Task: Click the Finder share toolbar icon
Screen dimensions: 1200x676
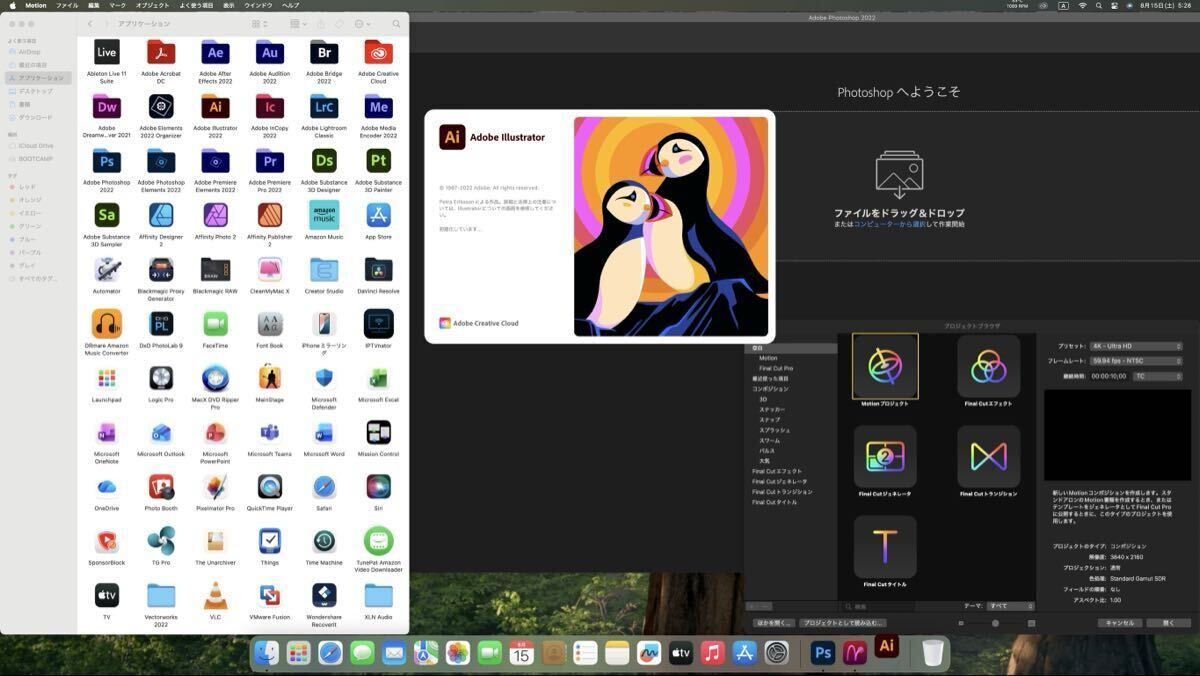Action: pos(320,24)
